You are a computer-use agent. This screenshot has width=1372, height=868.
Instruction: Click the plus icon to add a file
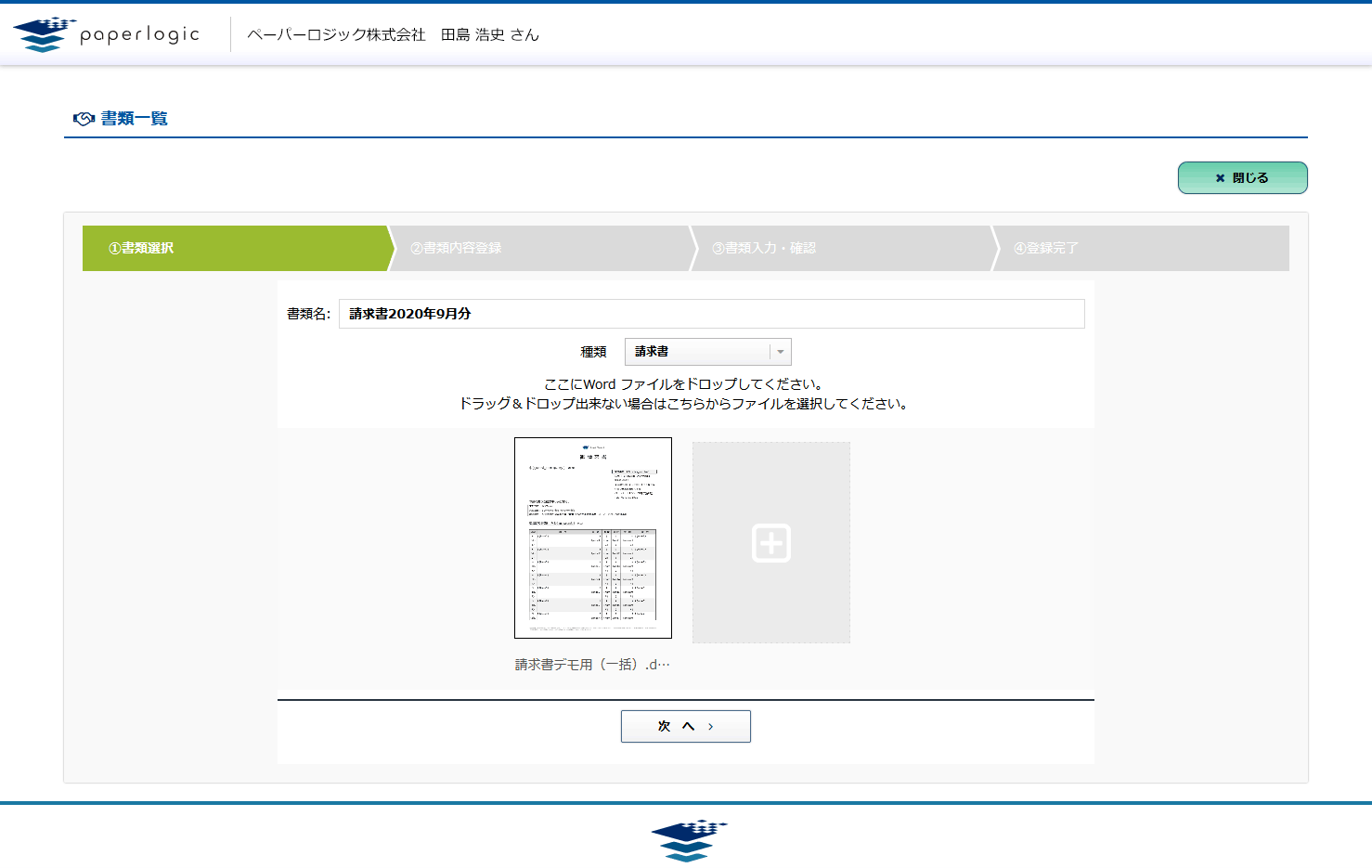(770, 543)
